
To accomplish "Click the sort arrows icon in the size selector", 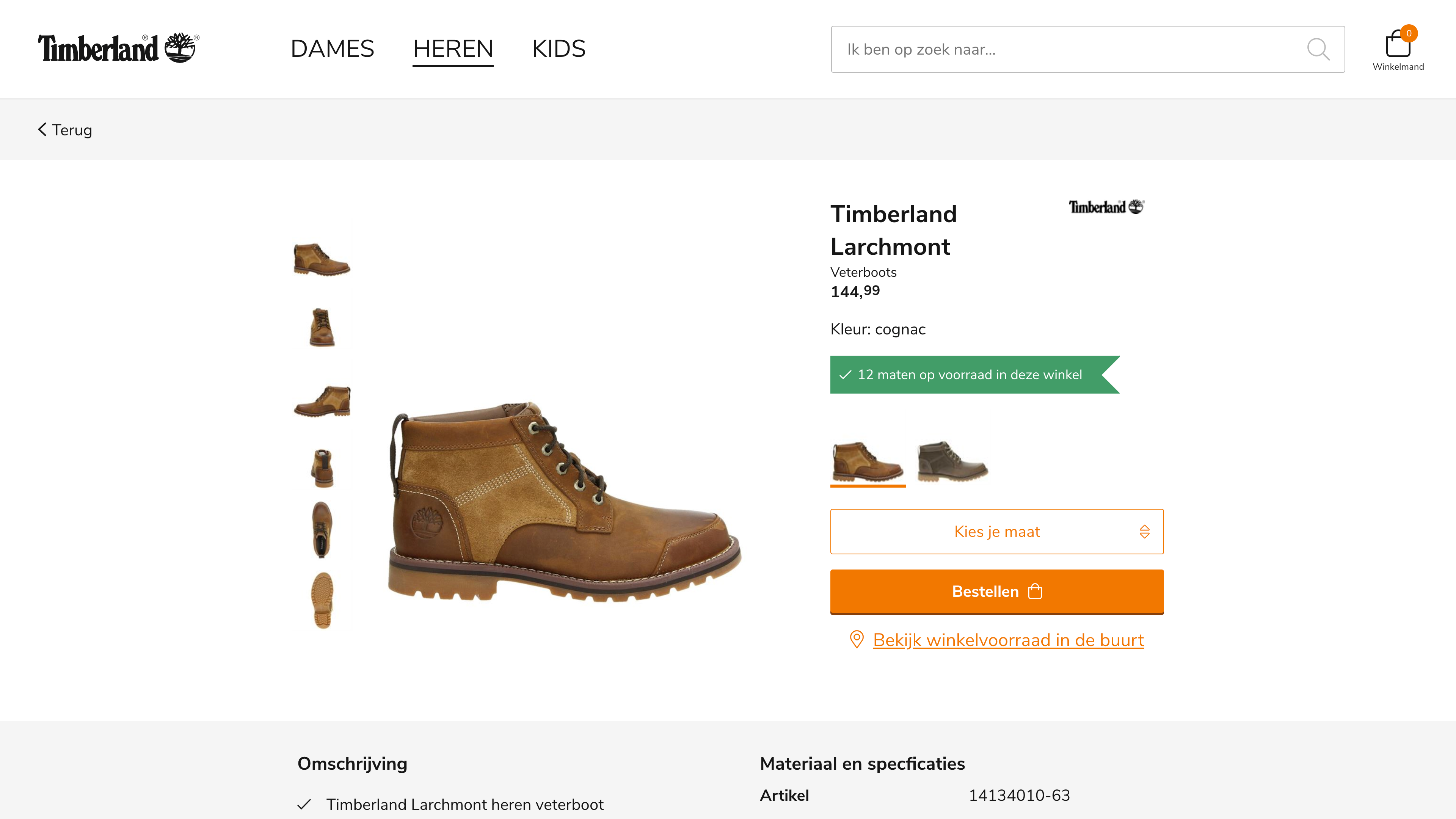I will (1144, 531).
